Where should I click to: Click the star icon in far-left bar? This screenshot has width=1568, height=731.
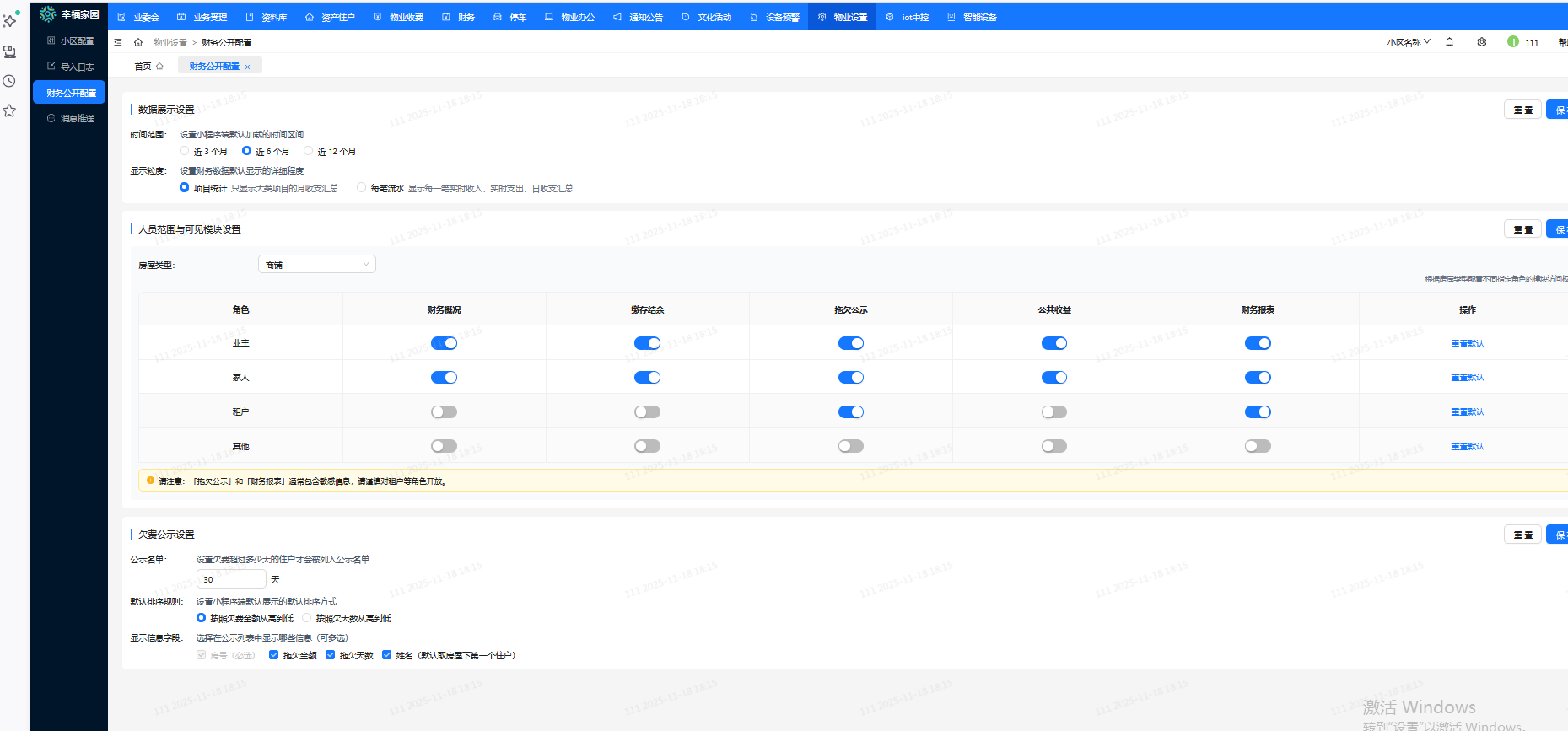coord(9,110)
